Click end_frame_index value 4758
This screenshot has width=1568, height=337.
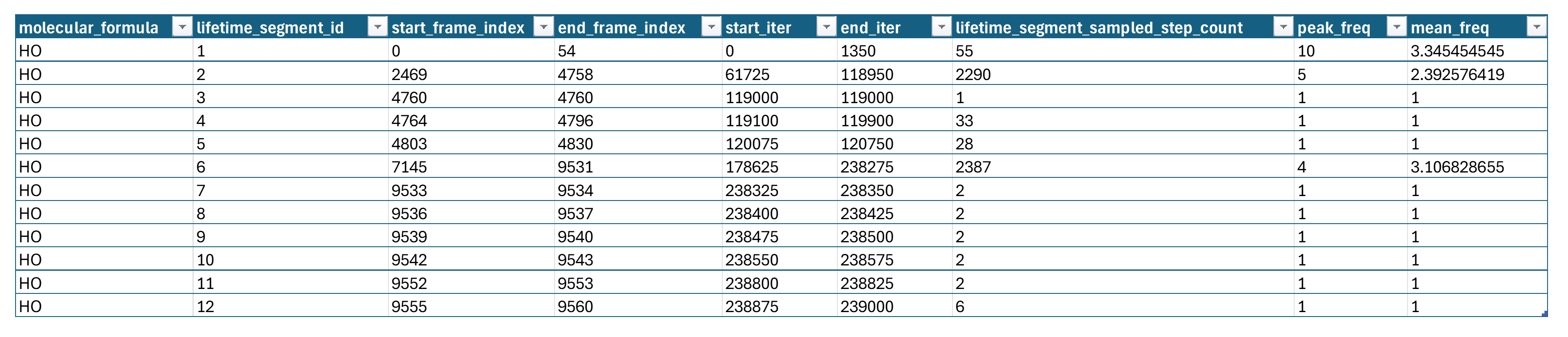tap(575, 74)
